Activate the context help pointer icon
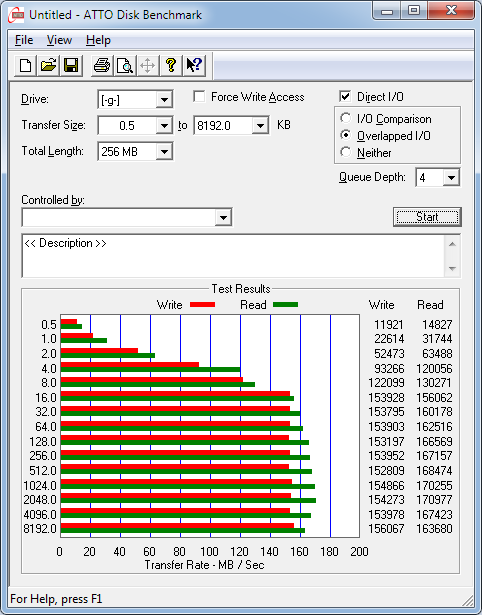 tap(194, 65)
